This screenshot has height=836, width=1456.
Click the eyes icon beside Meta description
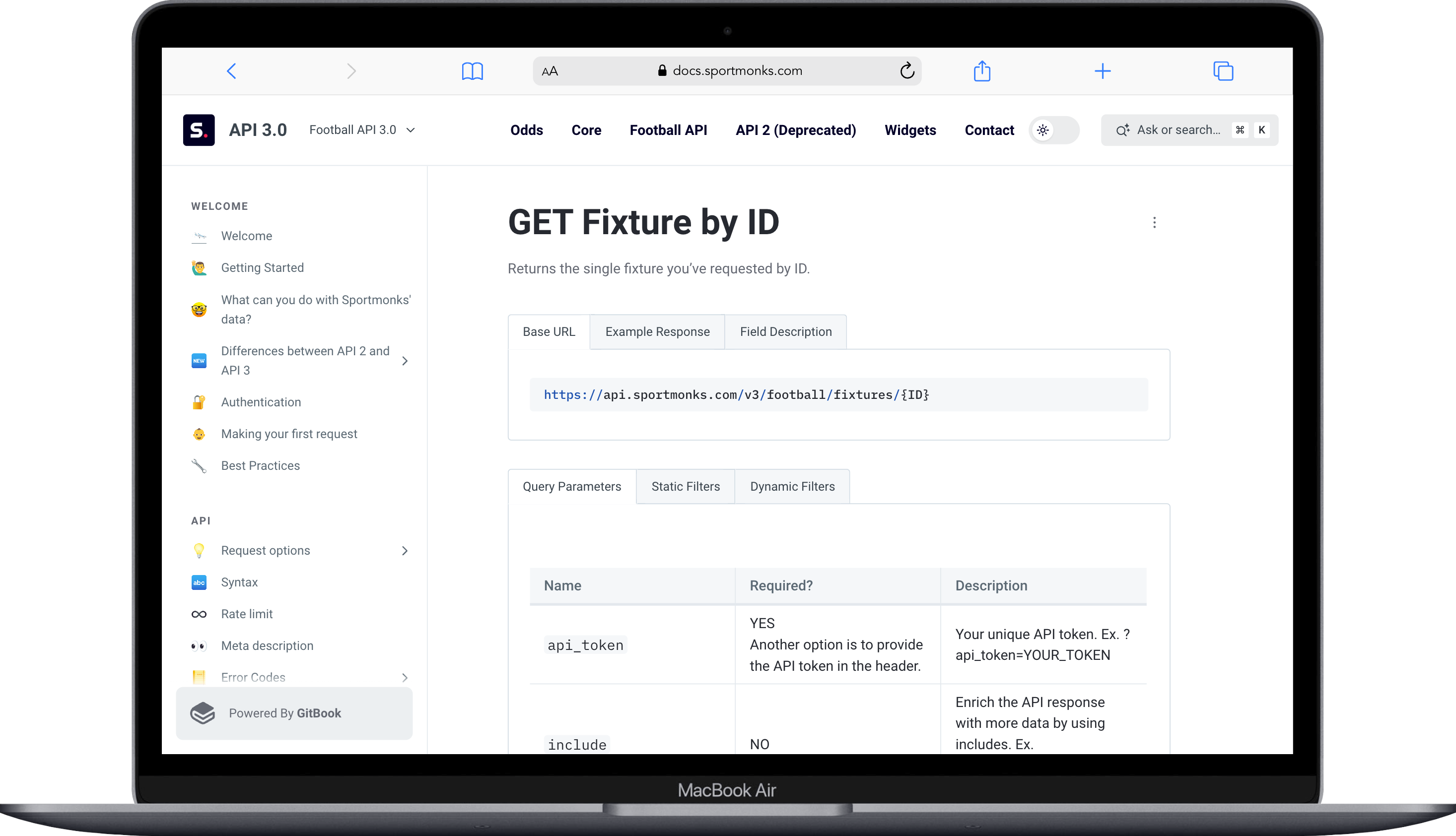(199, 646)
